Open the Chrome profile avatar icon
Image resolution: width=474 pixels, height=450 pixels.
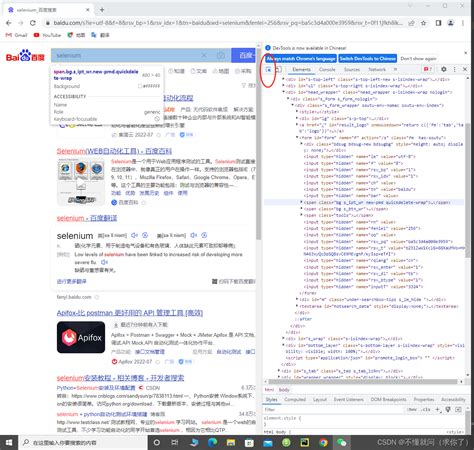pos(451,23)
